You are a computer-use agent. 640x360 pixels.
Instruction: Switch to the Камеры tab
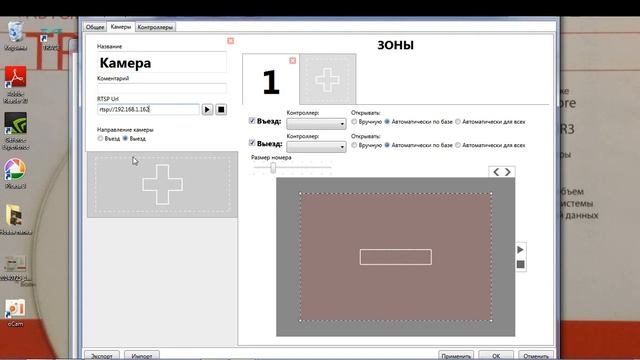click(x=121, y=27)
